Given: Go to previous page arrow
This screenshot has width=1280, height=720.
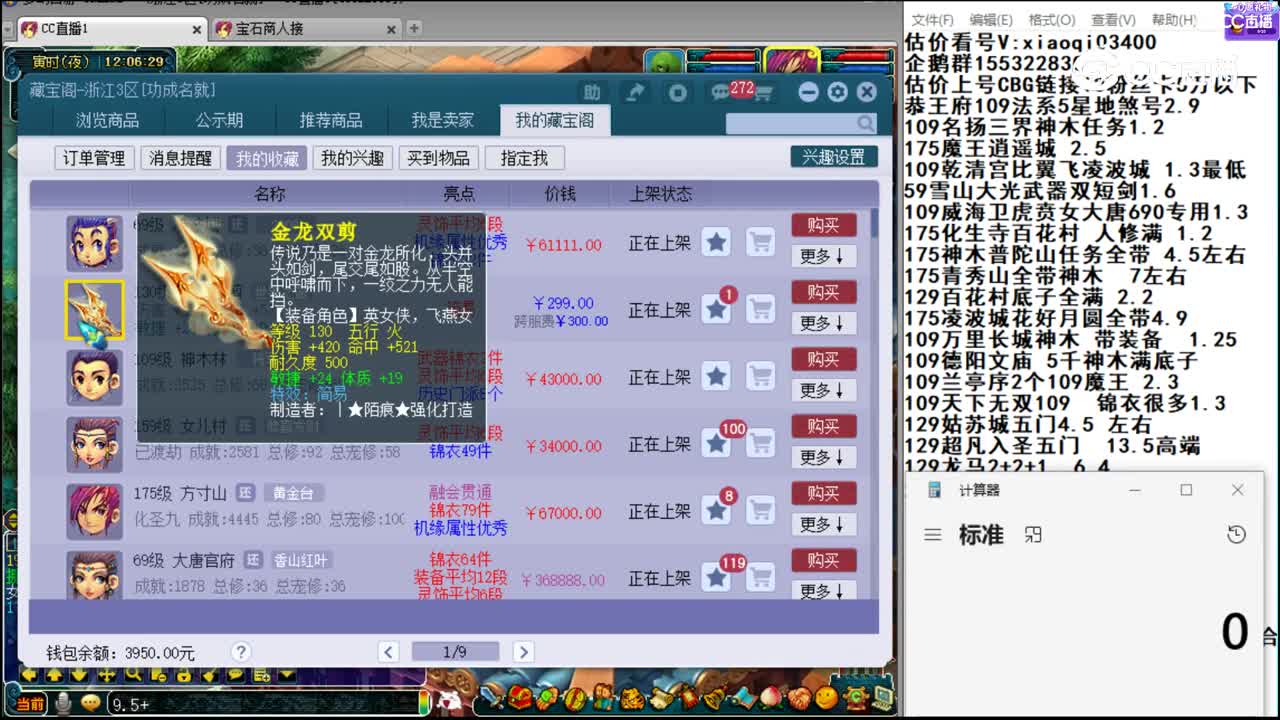Looking at the screenshot, I should tap(389, 652).
